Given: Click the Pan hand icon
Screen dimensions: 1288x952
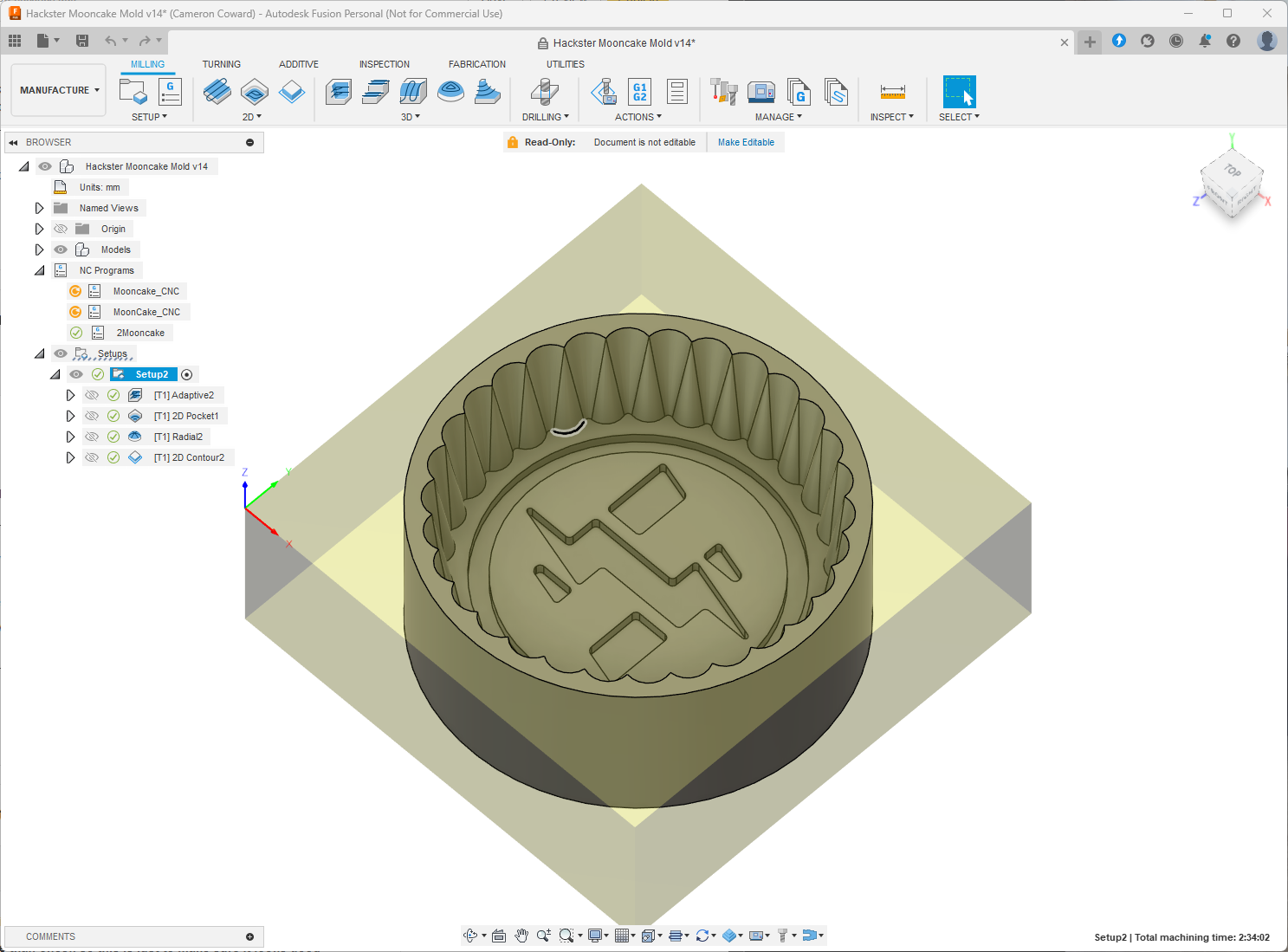Looking at the screenshot, I should click(x=521, y=936).
